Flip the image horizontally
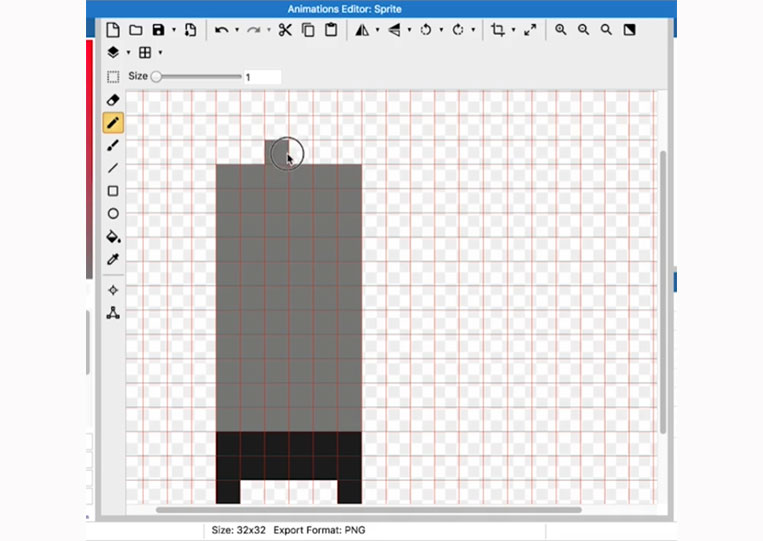763x541 pixels. [x=362, y=30]
